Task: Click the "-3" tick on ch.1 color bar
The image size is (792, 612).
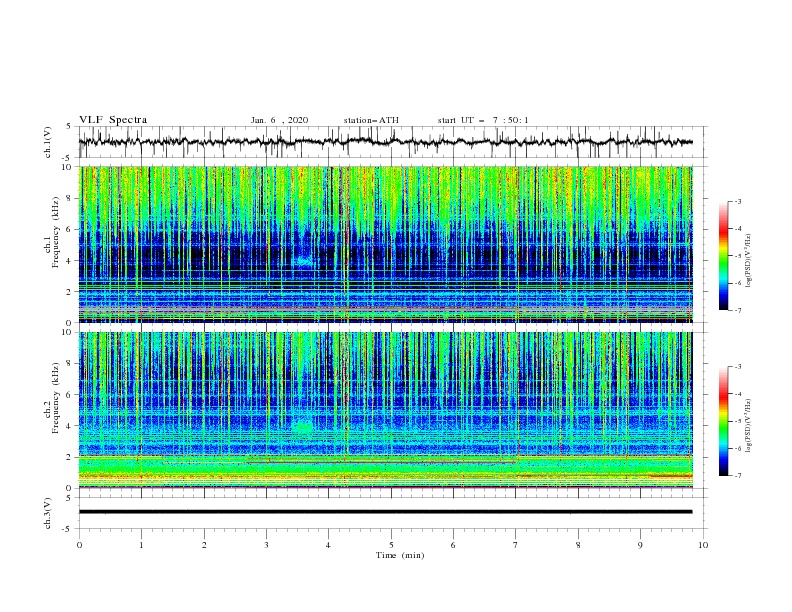Action: (x=737, y=201)
